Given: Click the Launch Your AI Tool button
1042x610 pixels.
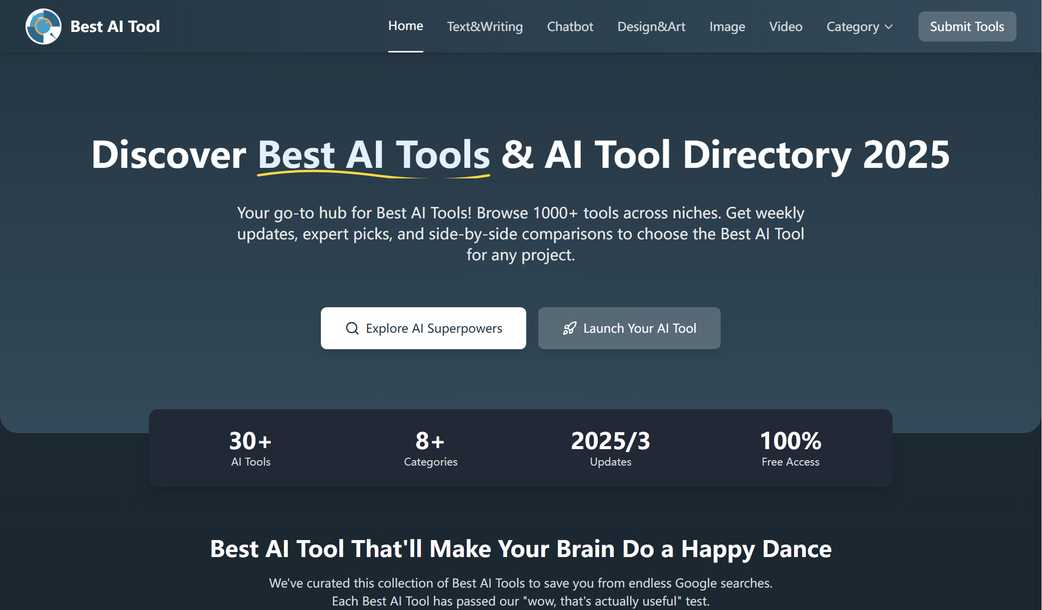Looking at the screenshot, I should (x=629, y=327).
